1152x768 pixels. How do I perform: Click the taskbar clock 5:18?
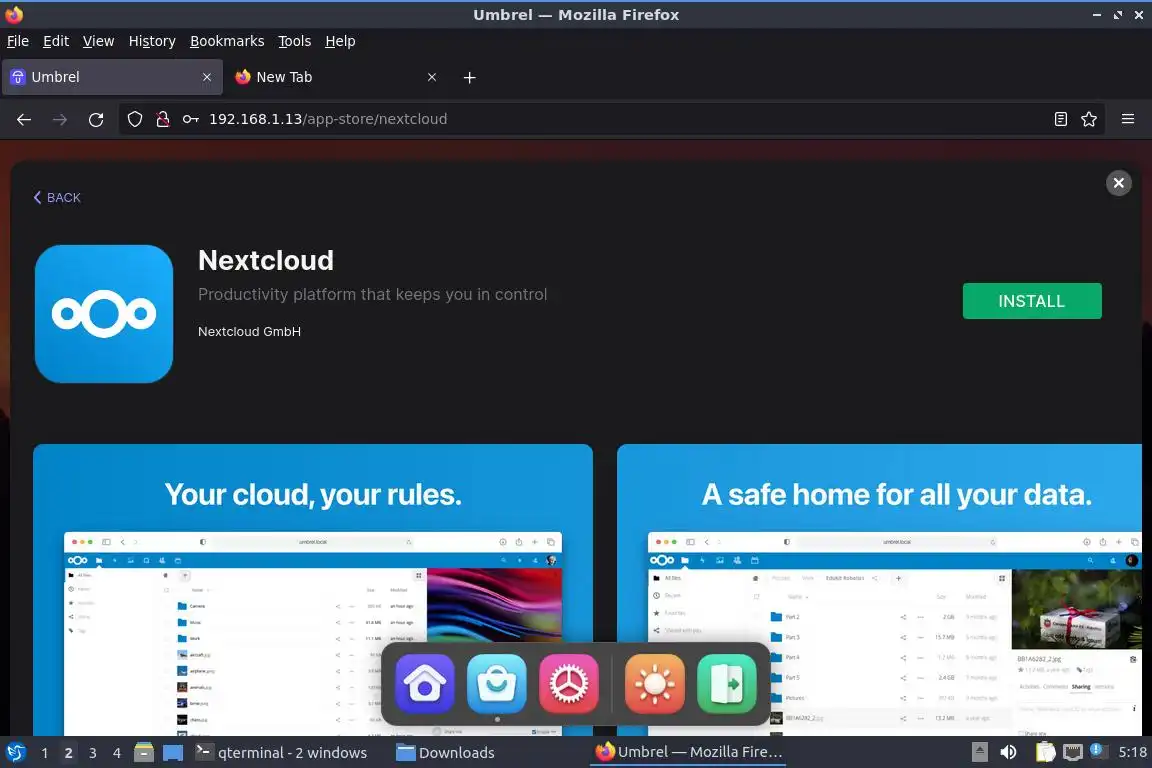(x=1132, y=753)
